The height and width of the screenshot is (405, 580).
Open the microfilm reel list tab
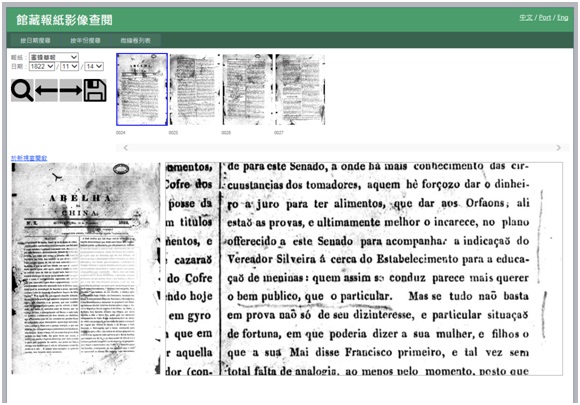tap(136, 40)
